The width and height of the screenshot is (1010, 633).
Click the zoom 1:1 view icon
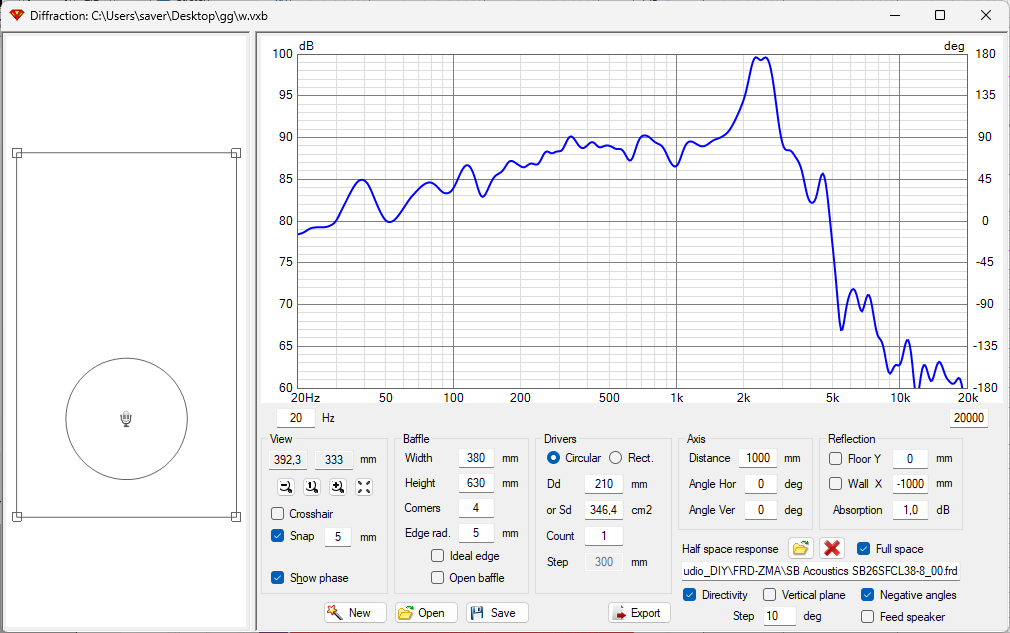tap(312, 487)
